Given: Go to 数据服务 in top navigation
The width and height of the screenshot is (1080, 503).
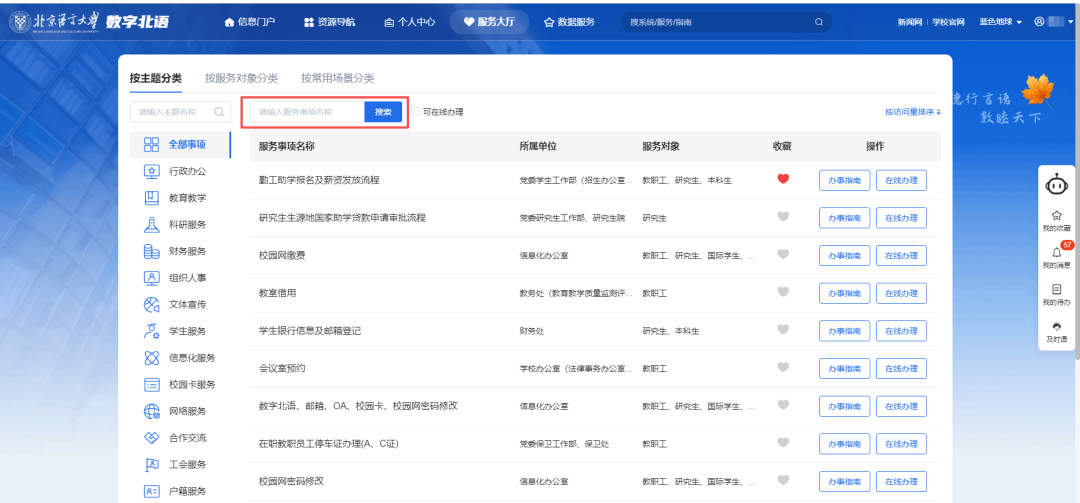Looking at the screenshot, I should [570, 22].
